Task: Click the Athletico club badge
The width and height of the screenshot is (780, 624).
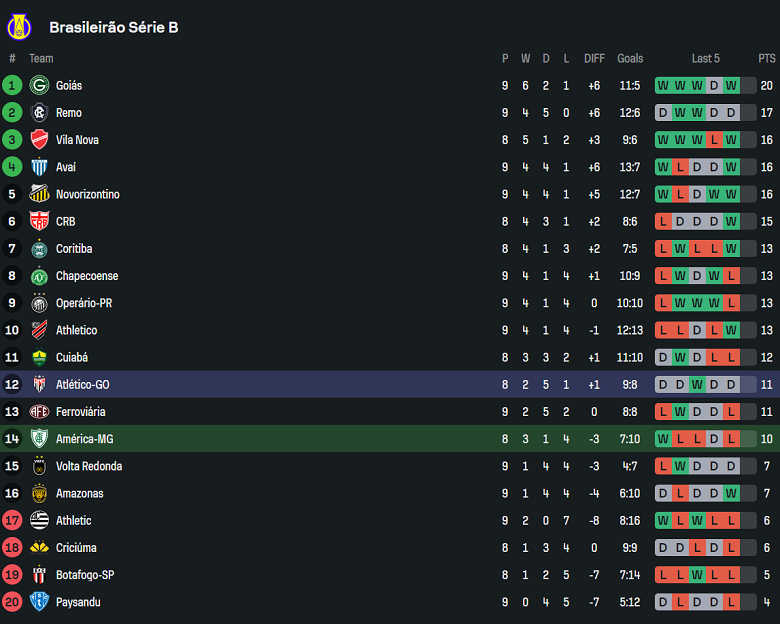Action: click(x=39, y=330)
